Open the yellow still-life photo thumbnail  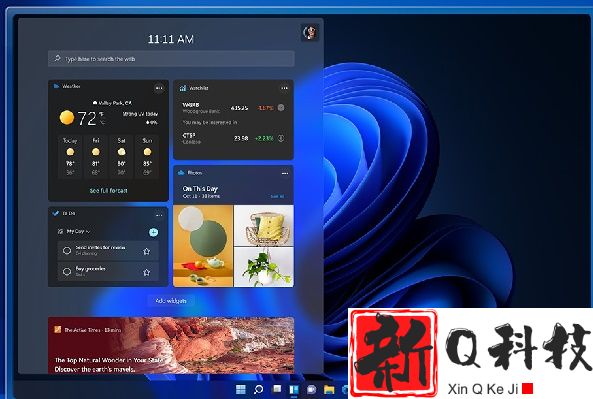[203, 246]
